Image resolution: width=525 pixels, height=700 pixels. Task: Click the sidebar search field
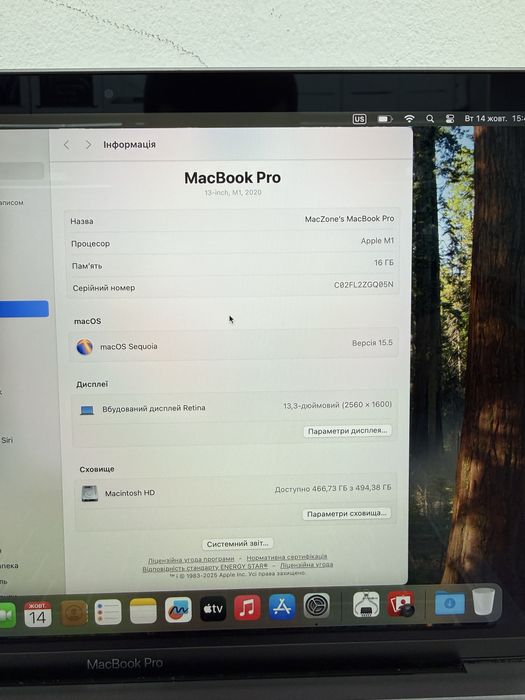21,171
